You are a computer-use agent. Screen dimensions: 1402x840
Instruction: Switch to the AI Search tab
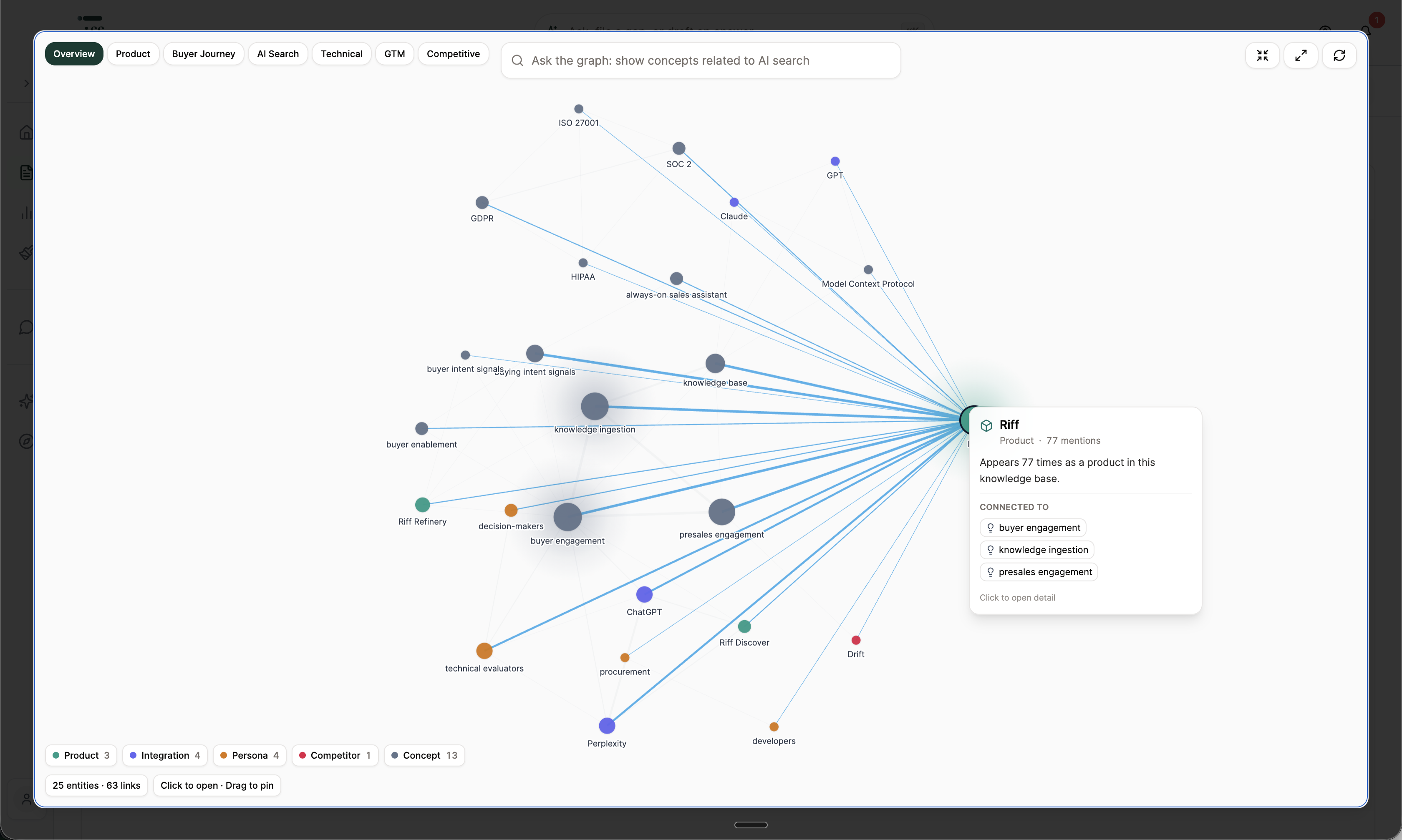[278, 54]
